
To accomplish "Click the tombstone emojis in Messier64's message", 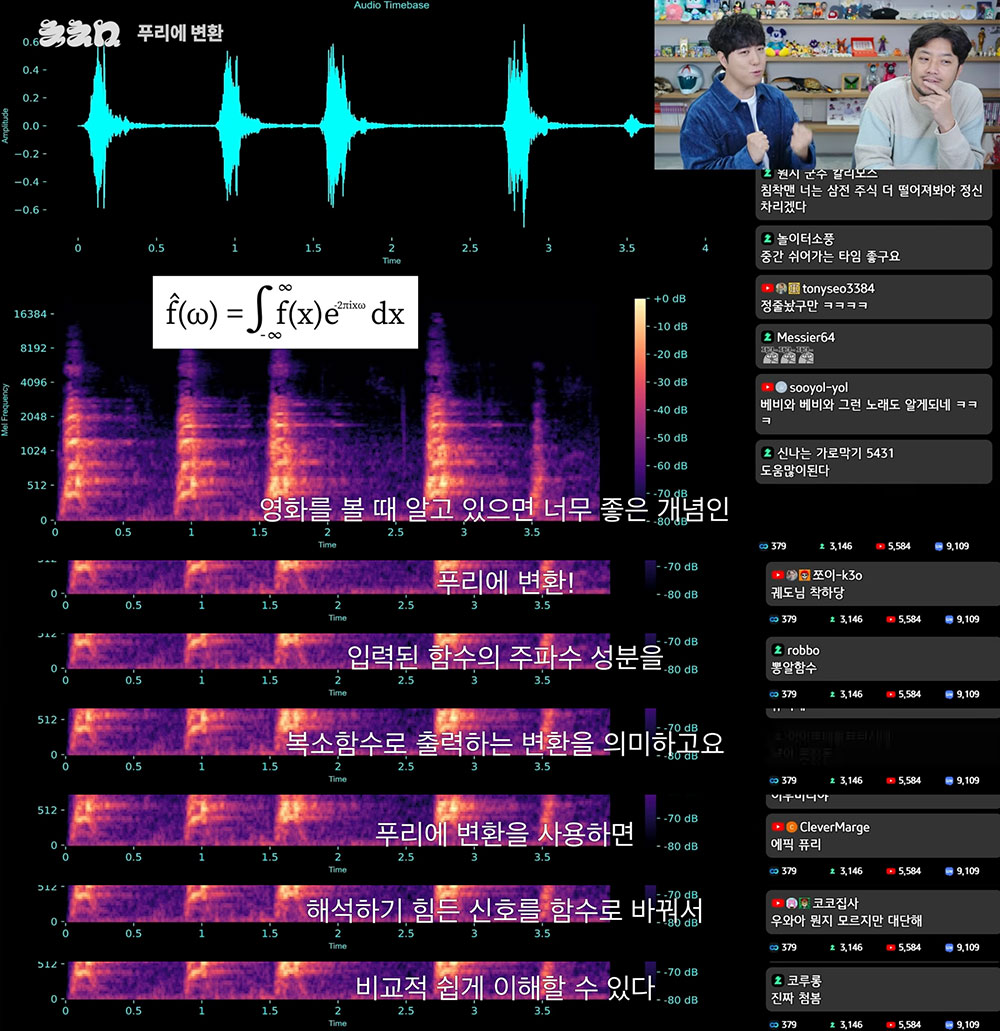I will pos(784,355).
